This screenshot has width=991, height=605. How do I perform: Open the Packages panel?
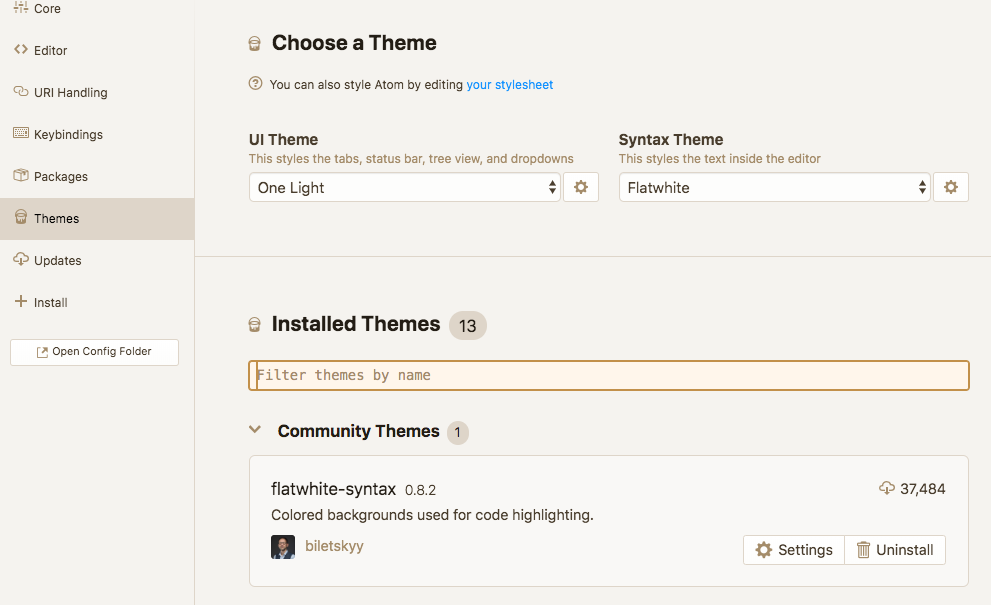click(97, 176)
